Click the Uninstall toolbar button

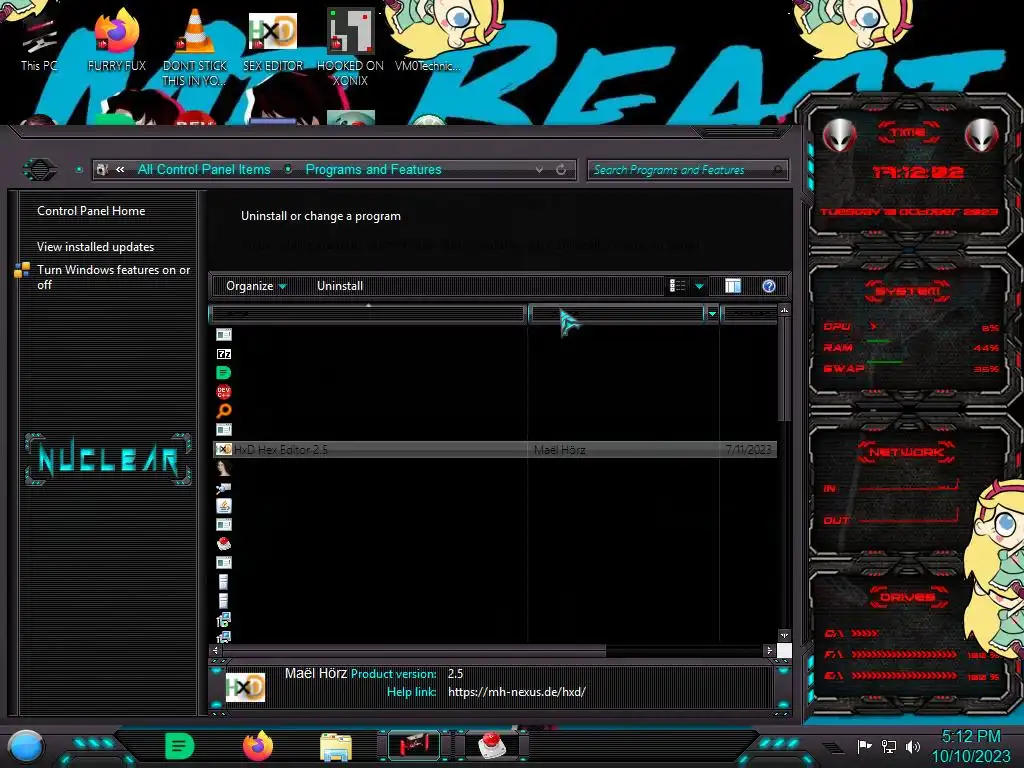point(340,286)
